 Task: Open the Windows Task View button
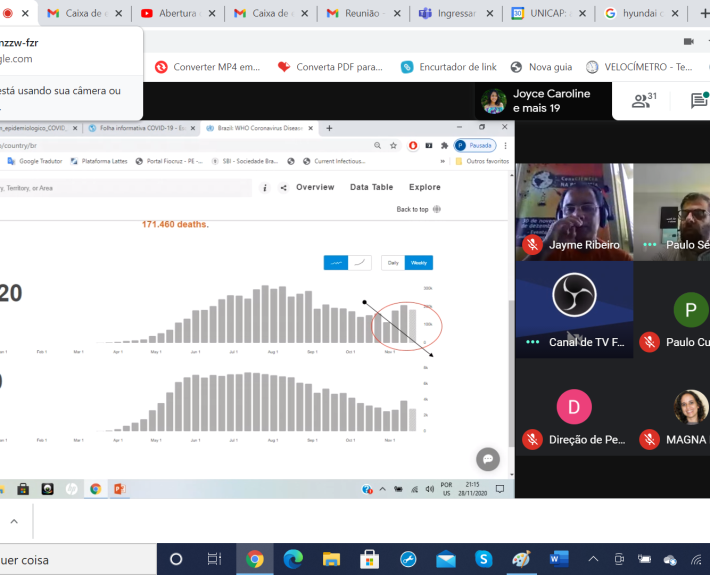point(214,559)
